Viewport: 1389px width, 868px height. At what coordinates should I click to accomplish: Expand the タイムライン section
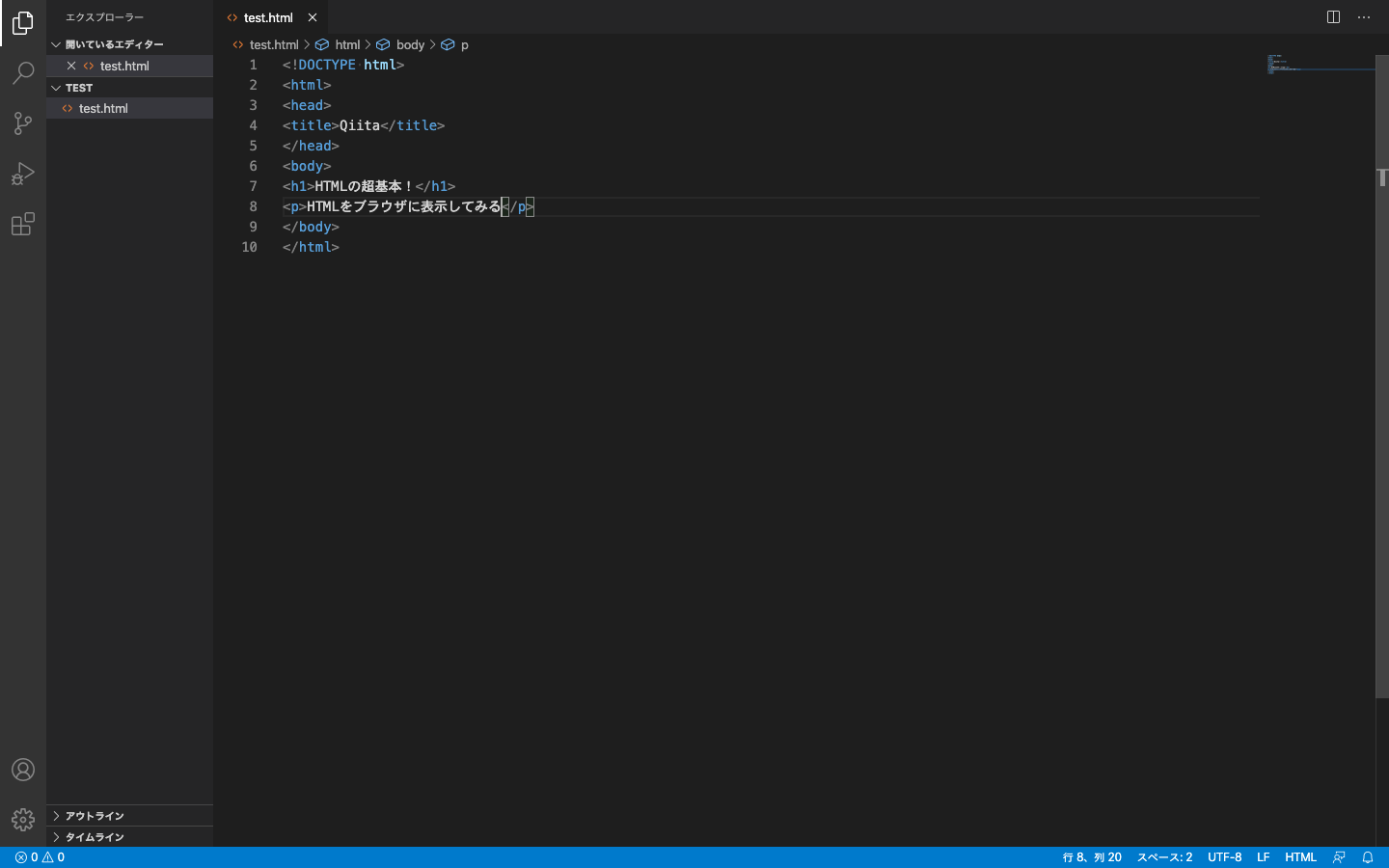[129, 837]
